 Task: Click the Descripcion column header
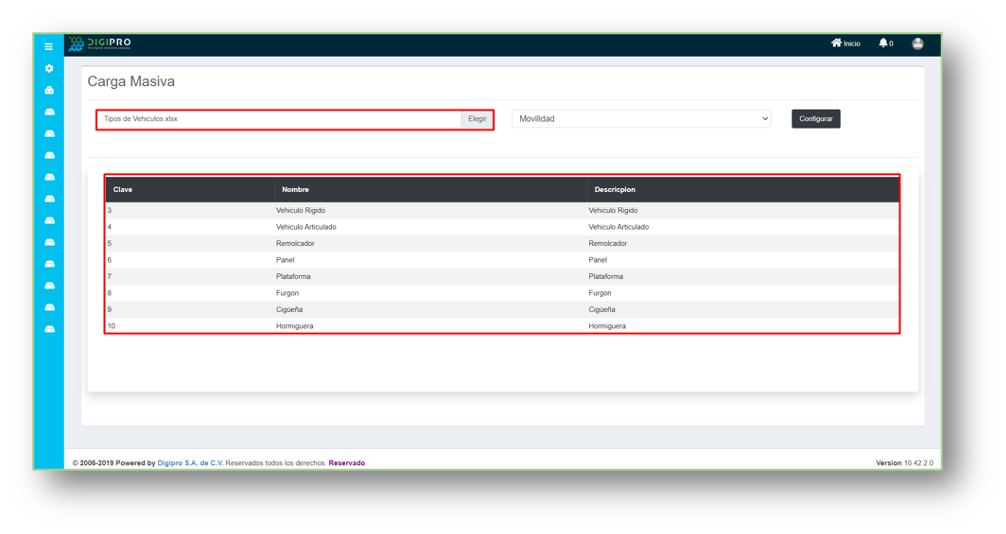click(x=614, y=189)
